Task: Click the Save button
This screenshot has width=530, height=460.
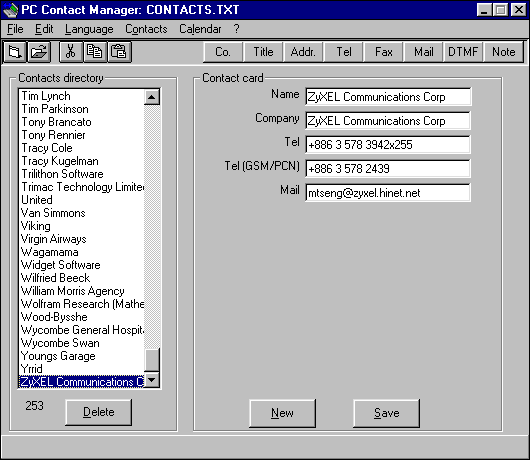Action: click(386, 413)
